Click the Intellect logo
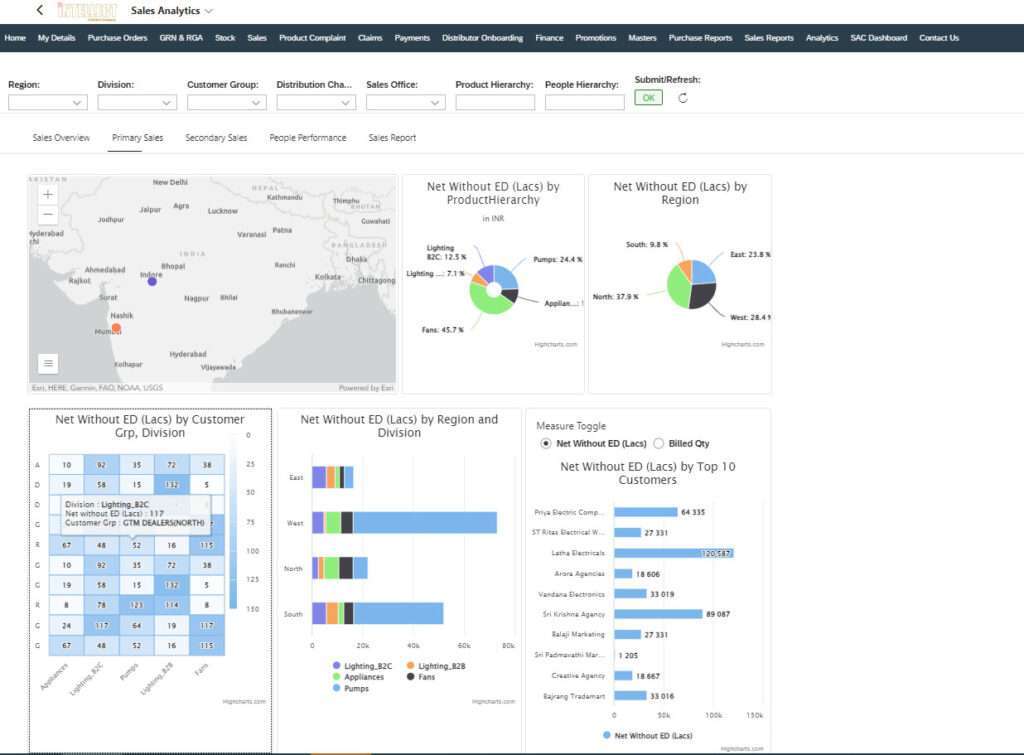Image resolution: width=1024 pixels, height=755 pixels. click(x=86, y=11)
